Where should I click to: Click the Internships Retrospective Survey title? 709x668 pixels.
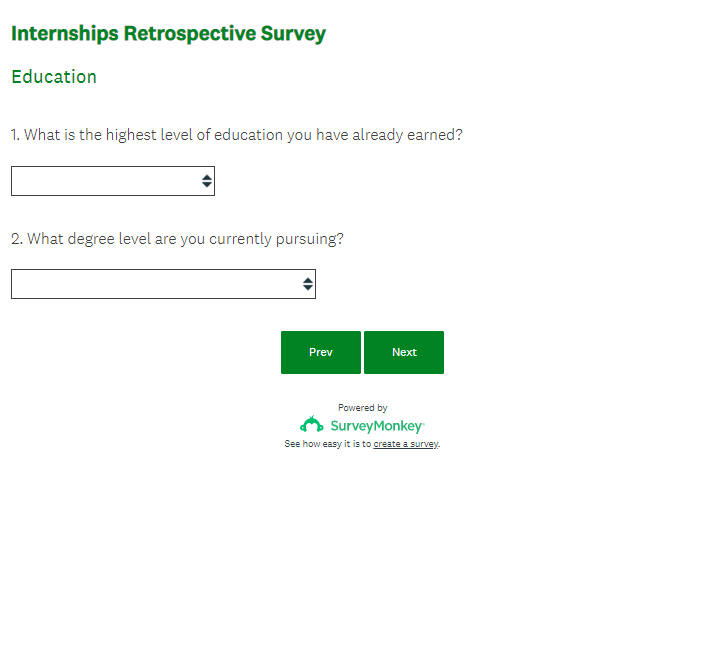(168, 33)
